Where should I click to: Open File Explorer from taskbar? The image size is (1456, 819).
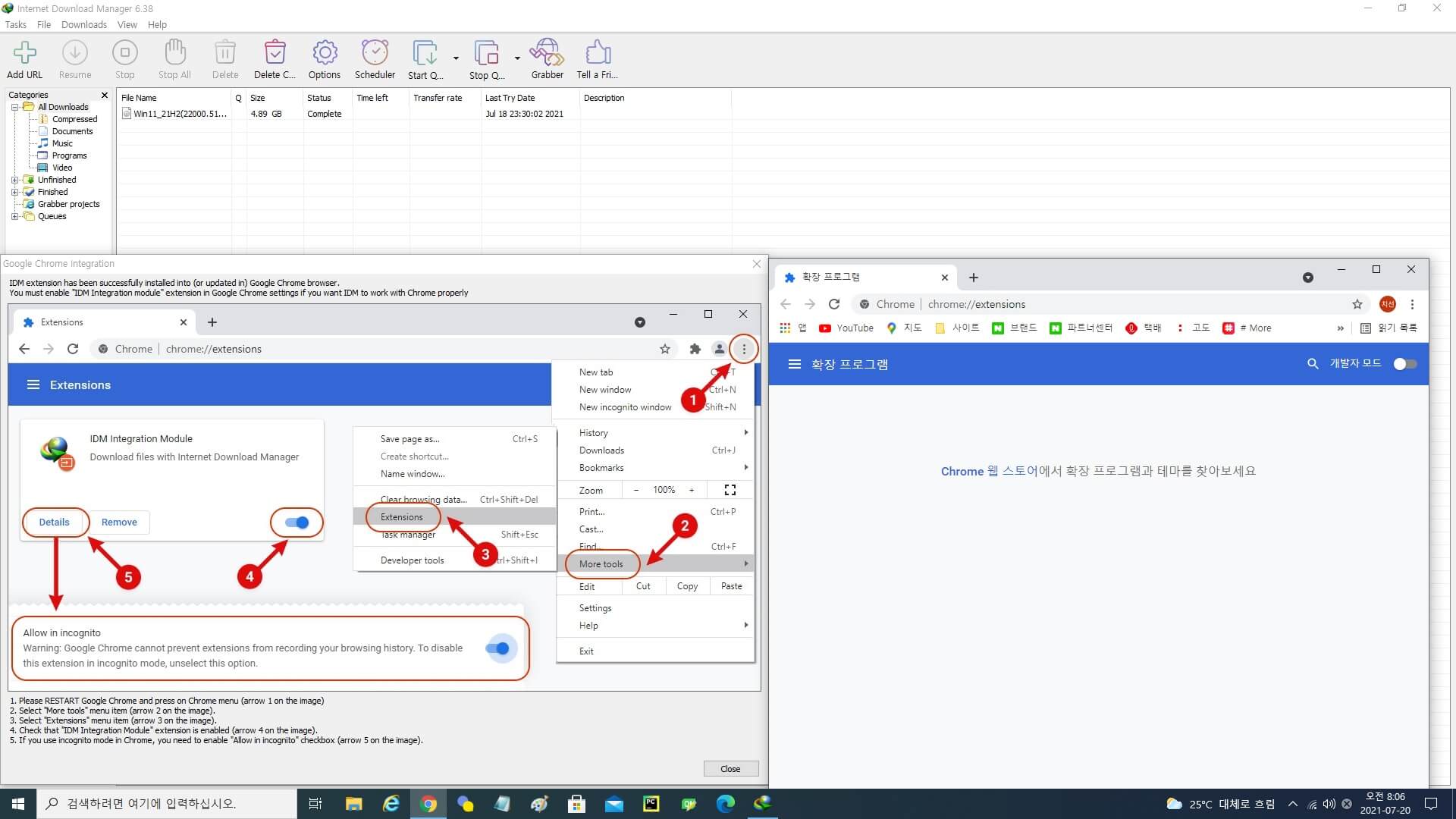pos(353,804)
